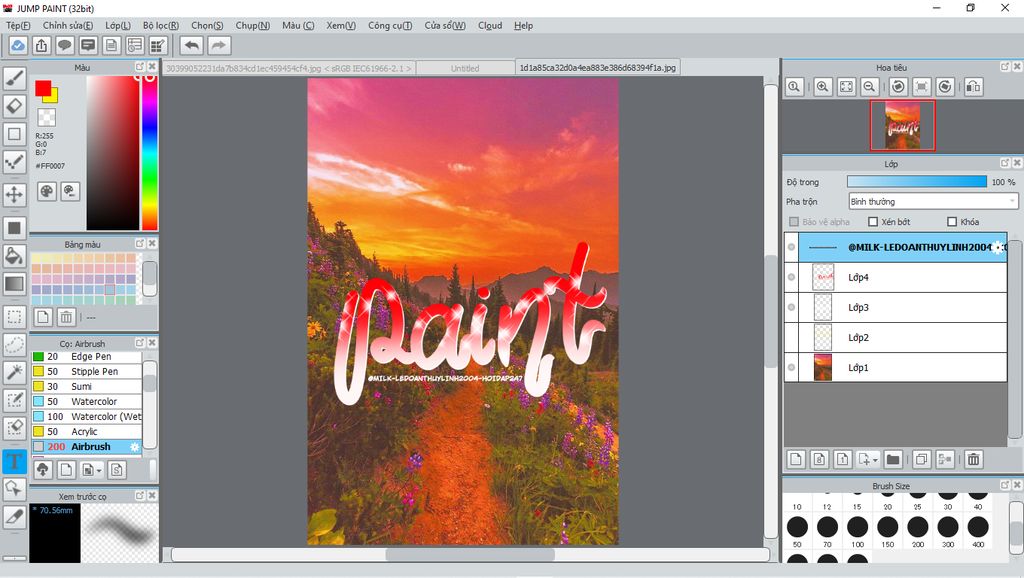Toggle Bảo vệ alpha checkbox
Image resolution: width=1024 pixels, height=578 pixels.
794,222
